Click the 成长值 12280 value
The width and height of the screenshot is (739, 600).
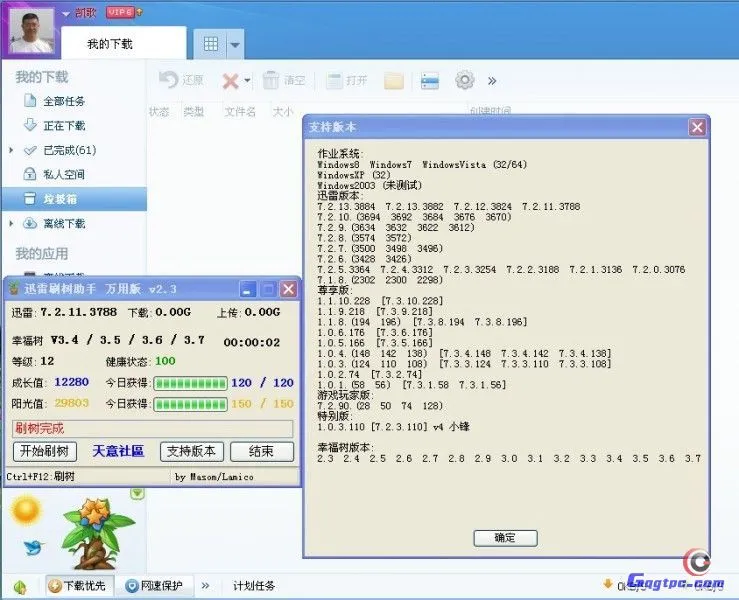click(x=71, y=382)
